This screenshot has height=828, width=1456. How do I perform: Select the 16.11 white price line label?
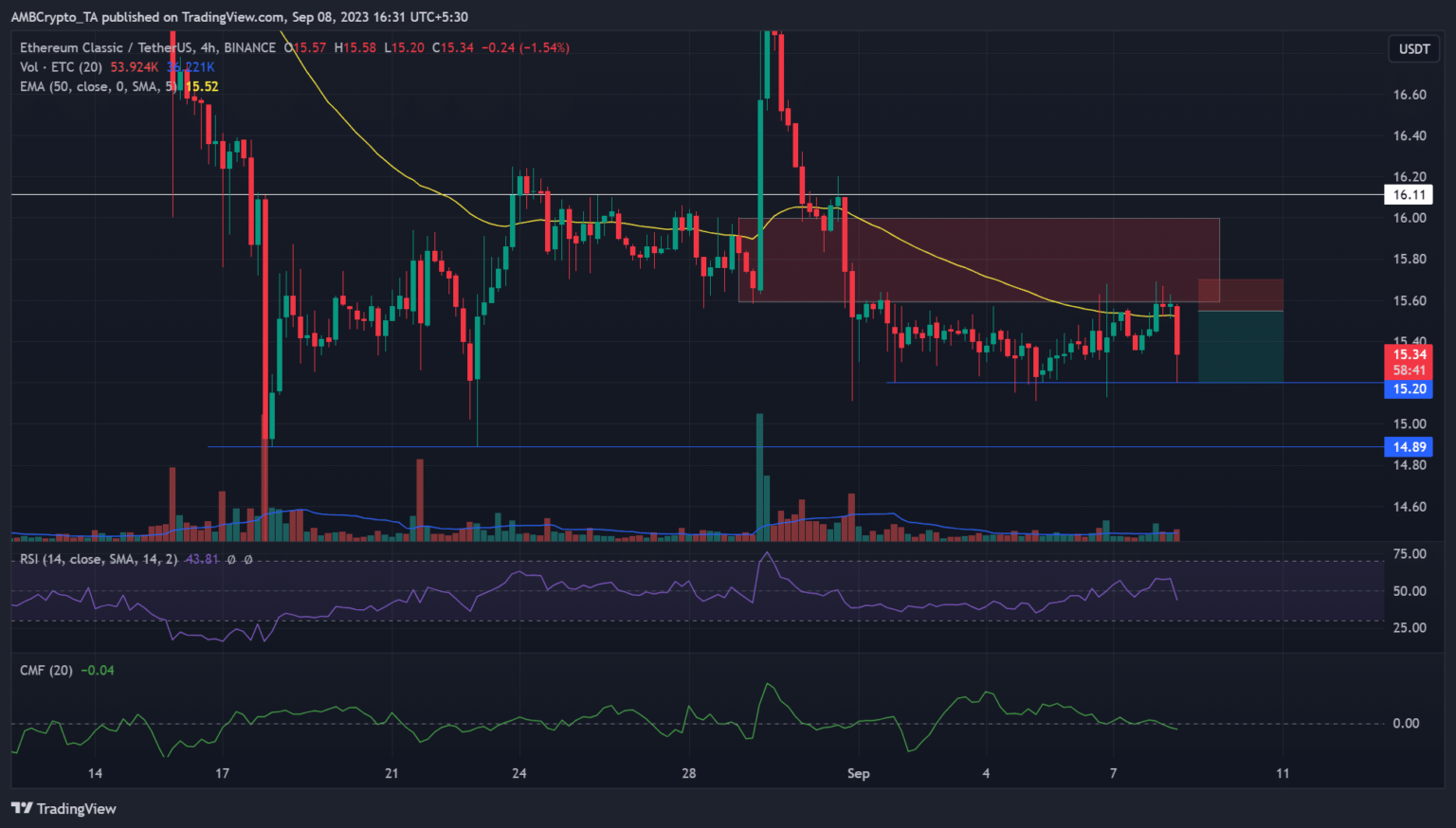pyautogui.click(x=1409, y=195)
